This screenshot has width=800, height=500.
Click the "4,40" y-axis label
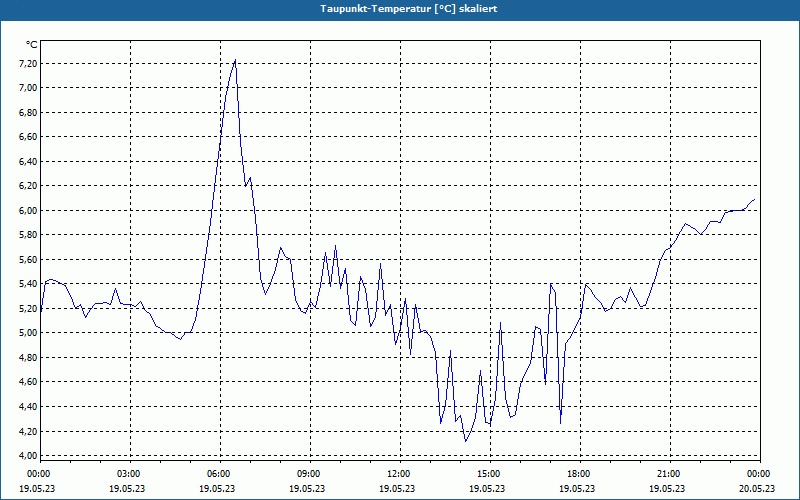tap(28, 407)
